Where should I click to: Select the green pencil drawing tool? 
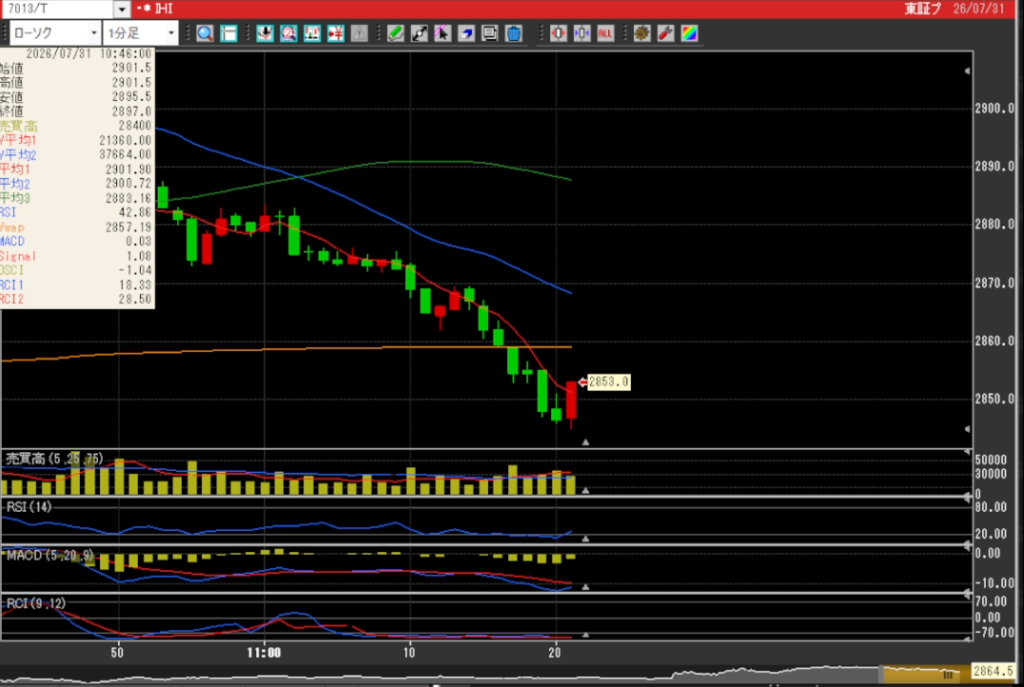395,33
